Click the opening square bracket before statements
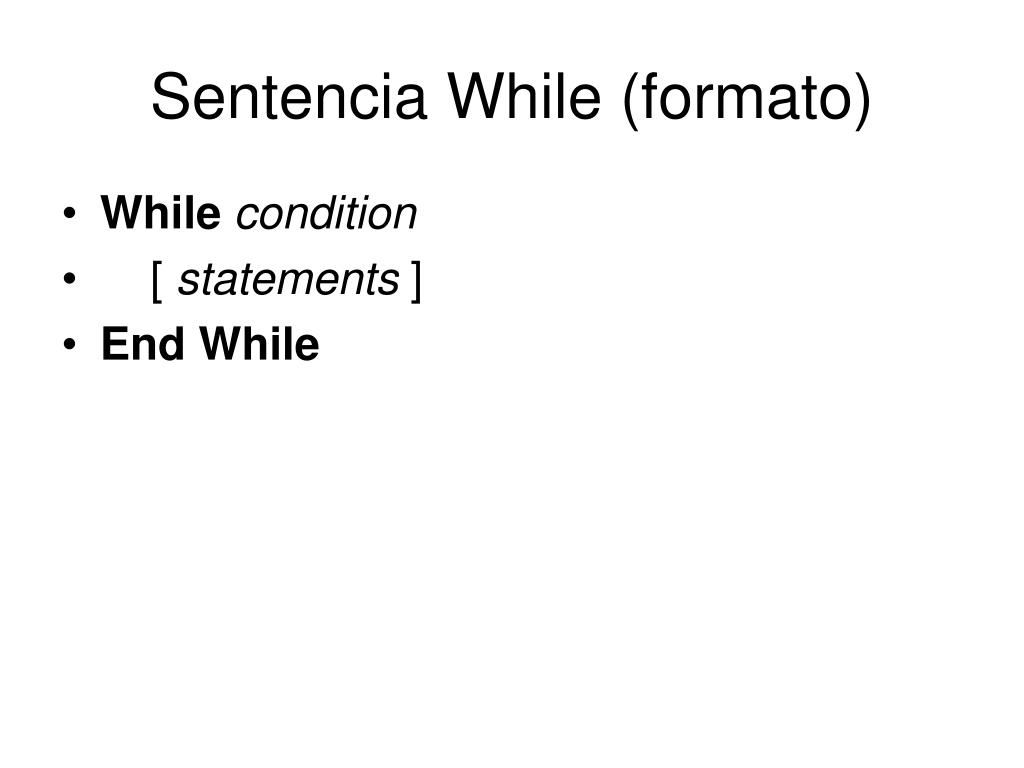1024x768 pixels. [157, 281]
